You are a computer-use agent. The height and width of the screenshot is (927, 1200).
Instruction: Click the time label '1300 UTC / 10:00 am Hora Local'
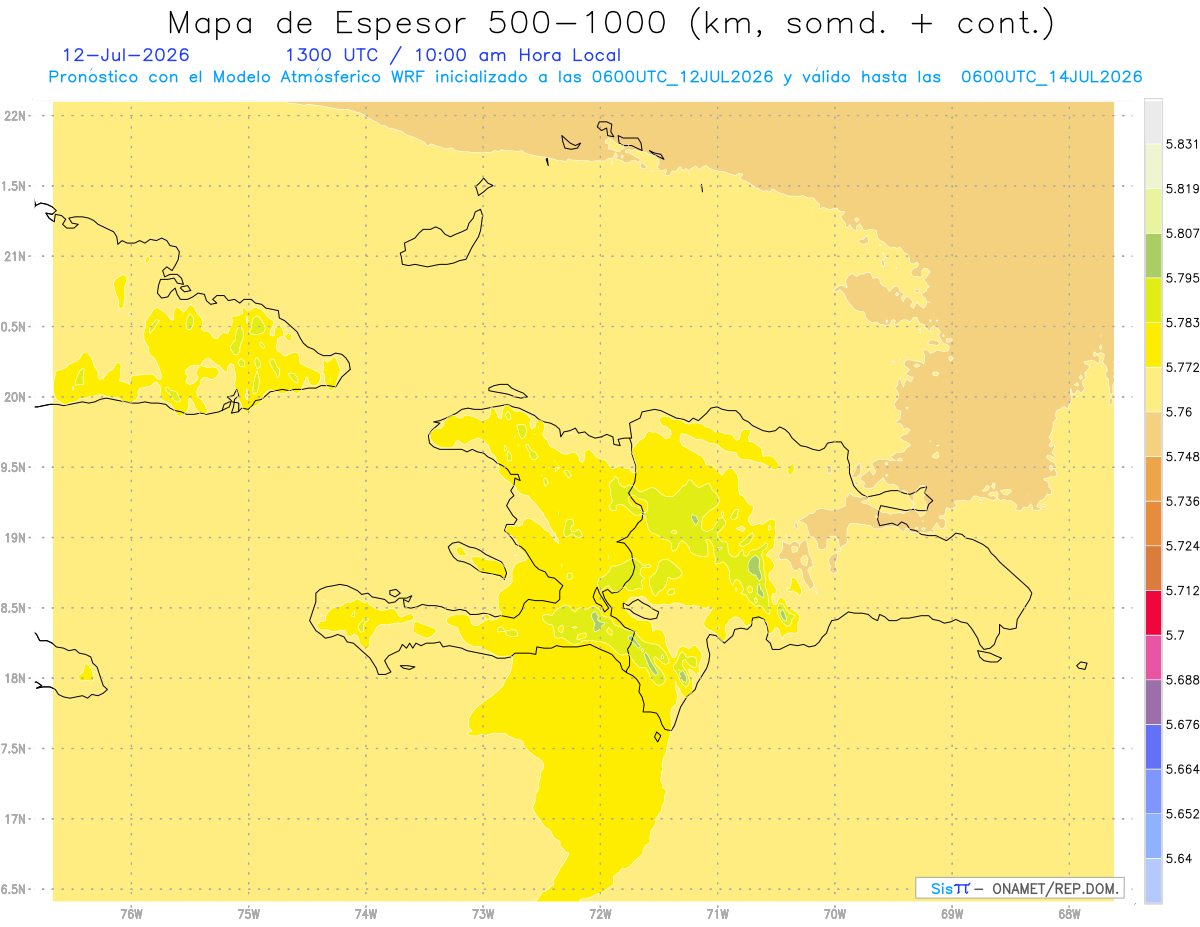point(453,56)
